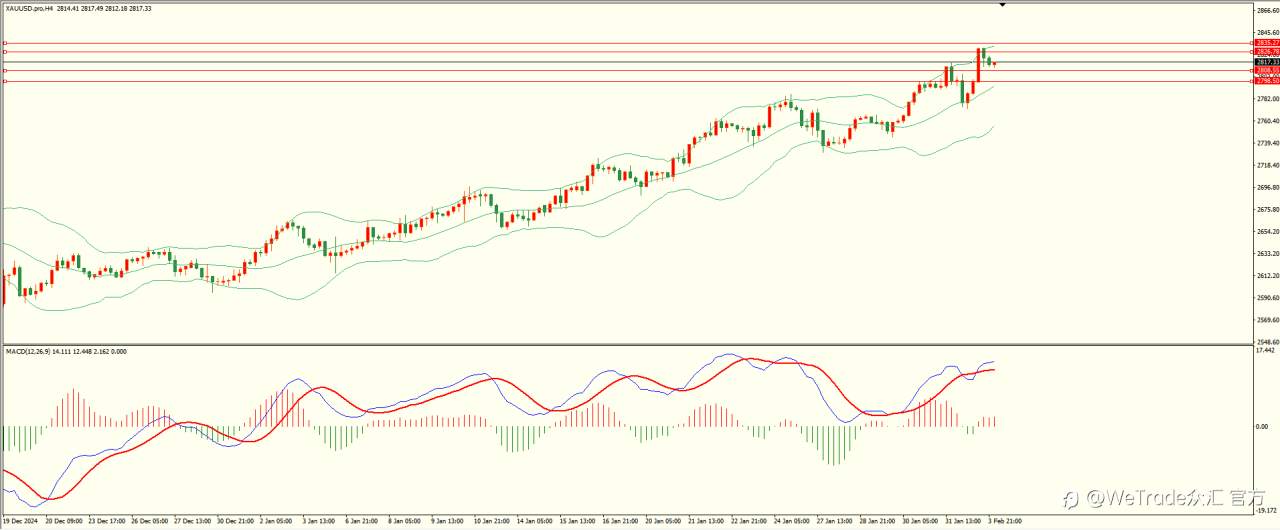The width and height of the screenshot is (1280, 530).
Task: Click the MACD scale value 17.442
Action: (1265, 351)
